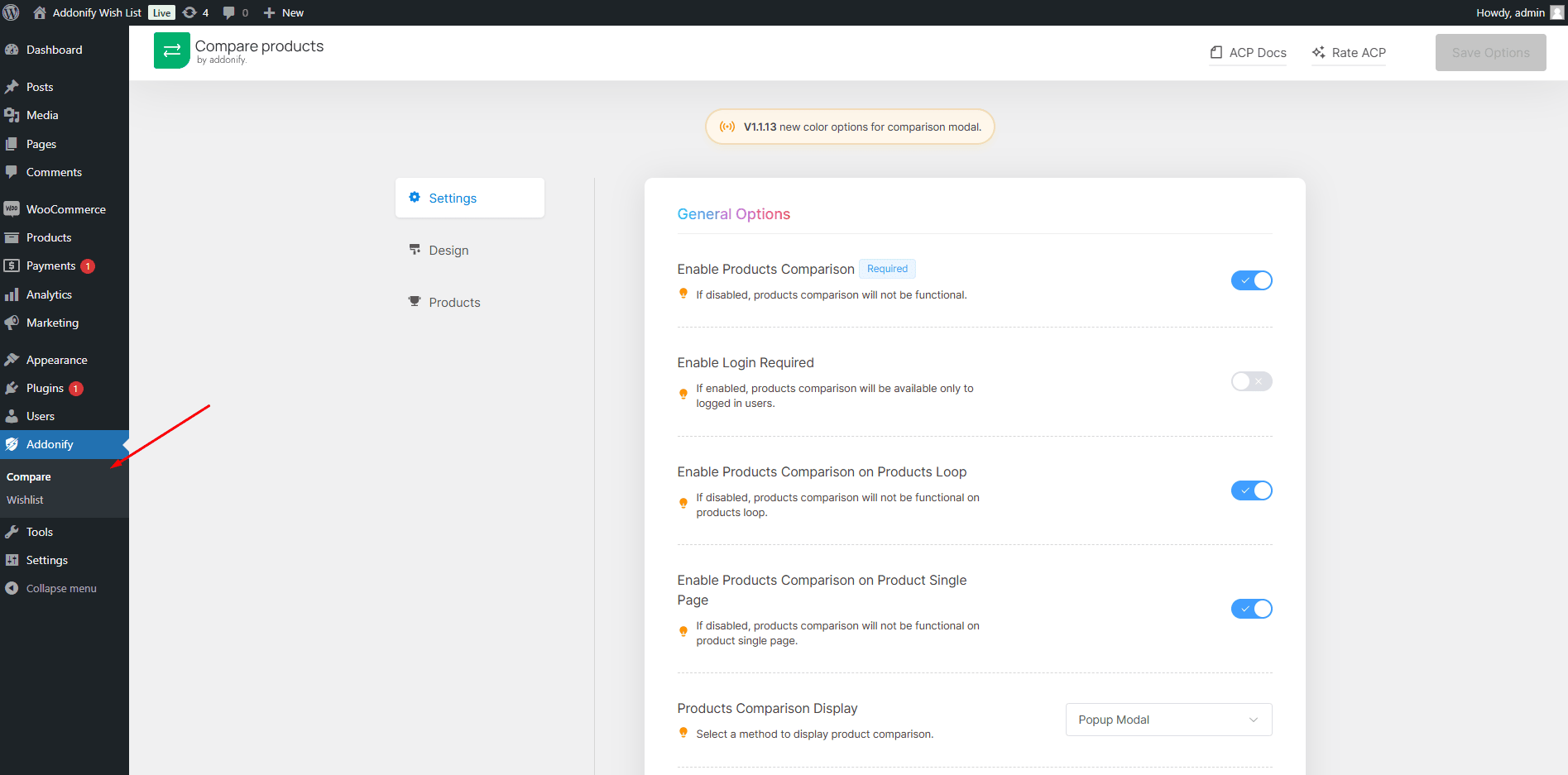Select Wishlist under Addonify submenu
Screen dimensions: 1568x775
(26, 500)
